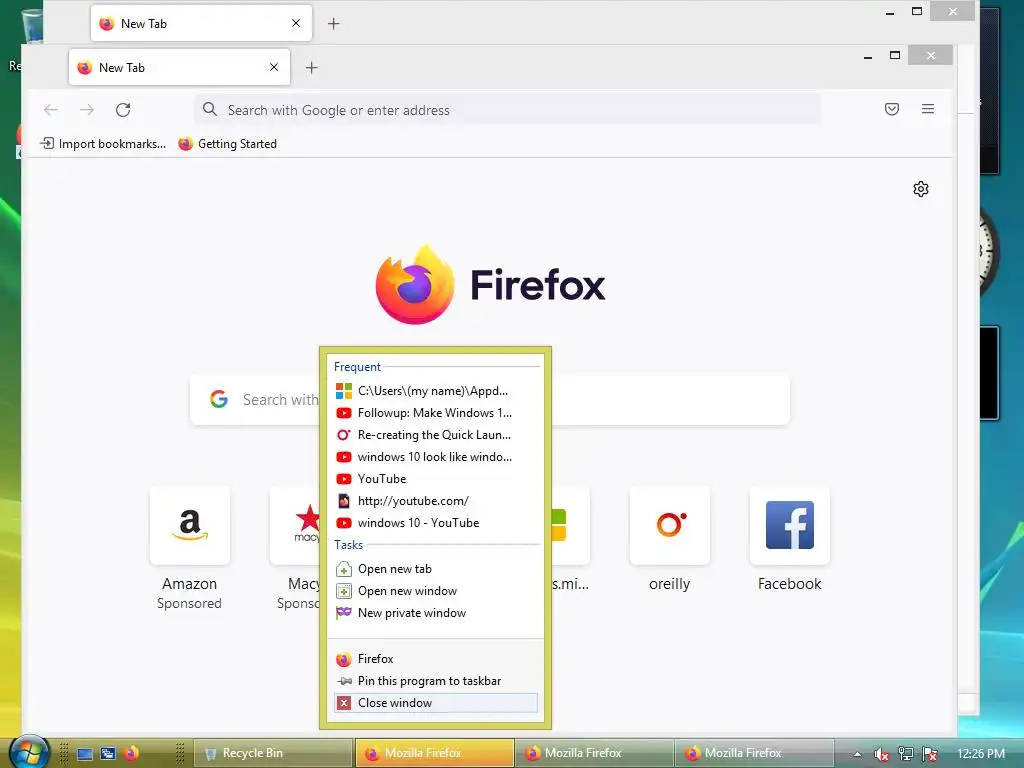Choose Open new tab task
The width and height of the screenshot is (1024, 768).
[436, 569]
